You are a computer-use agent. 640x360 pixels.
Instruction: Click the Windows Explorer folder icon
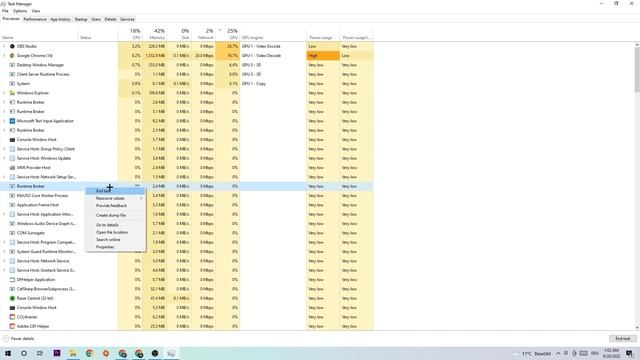point(12,93)
